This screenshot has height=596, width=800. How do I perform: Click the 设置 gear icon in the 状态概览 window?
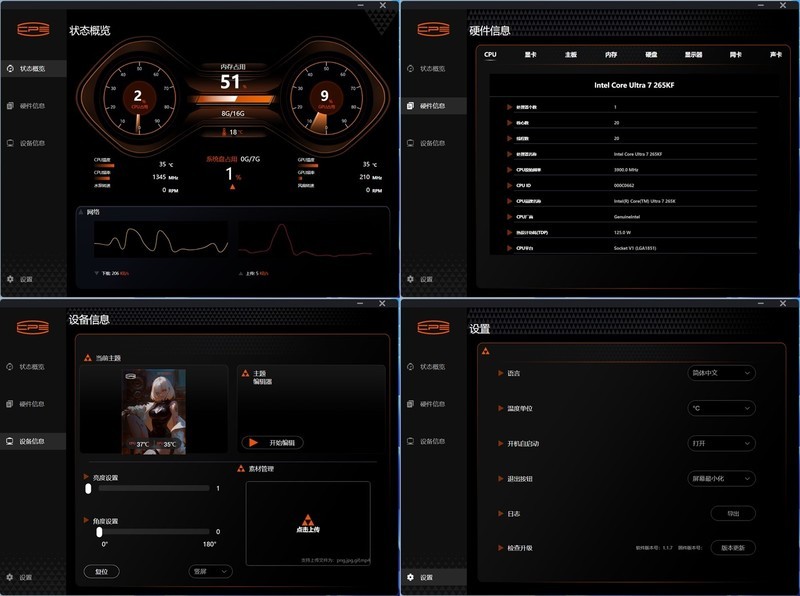point(10,279)
